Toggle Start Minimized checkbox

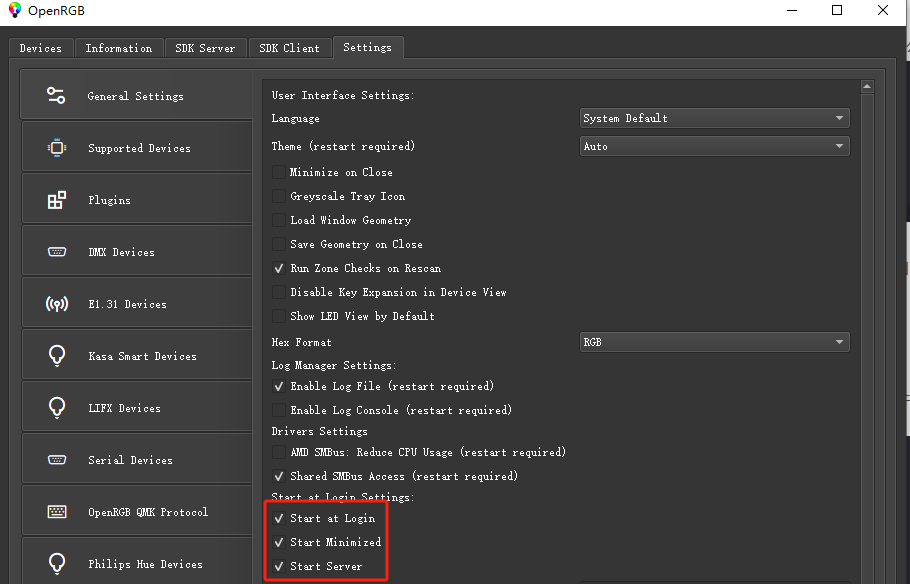(279, 542)
